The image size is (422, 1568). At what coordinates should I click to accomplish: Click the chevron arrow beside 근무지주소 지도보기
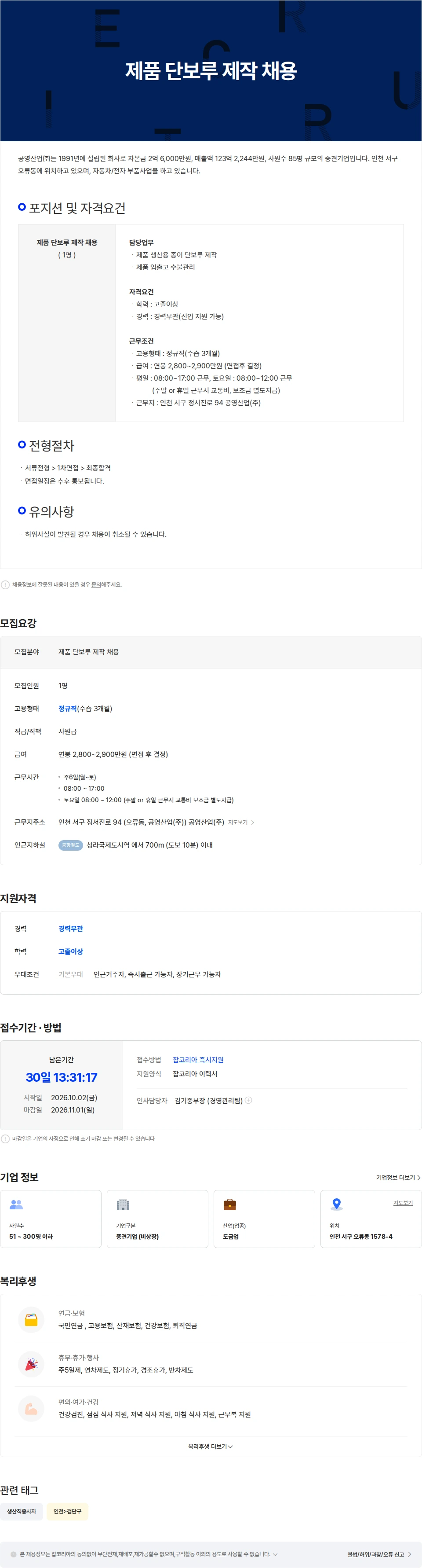point(253,823)
